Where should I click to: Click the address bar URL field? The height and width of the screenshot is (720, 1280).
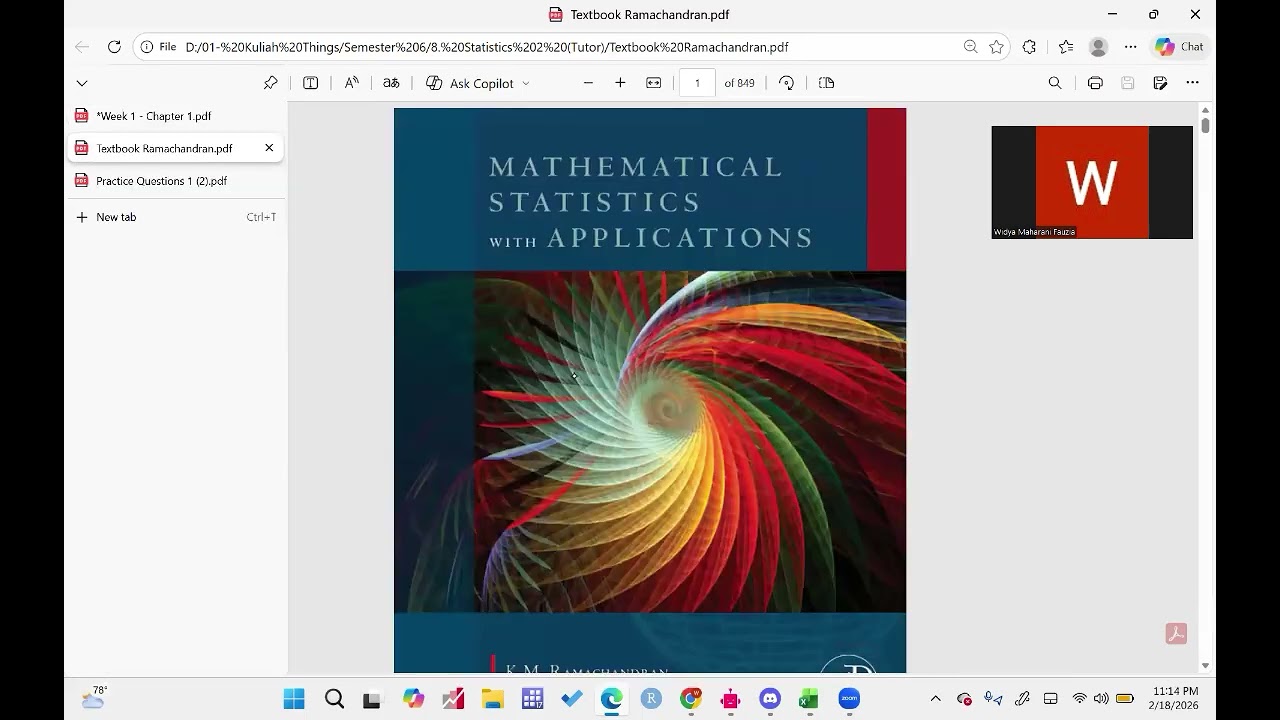click(x=570, y=47)
